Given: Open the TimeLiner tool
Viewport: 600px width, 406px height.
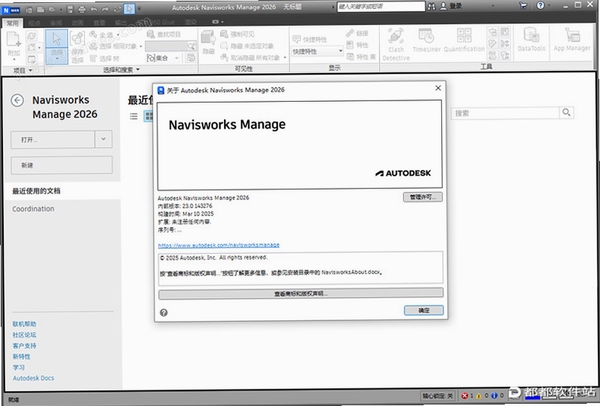Looking at the screenshot, I should [426, 40].
